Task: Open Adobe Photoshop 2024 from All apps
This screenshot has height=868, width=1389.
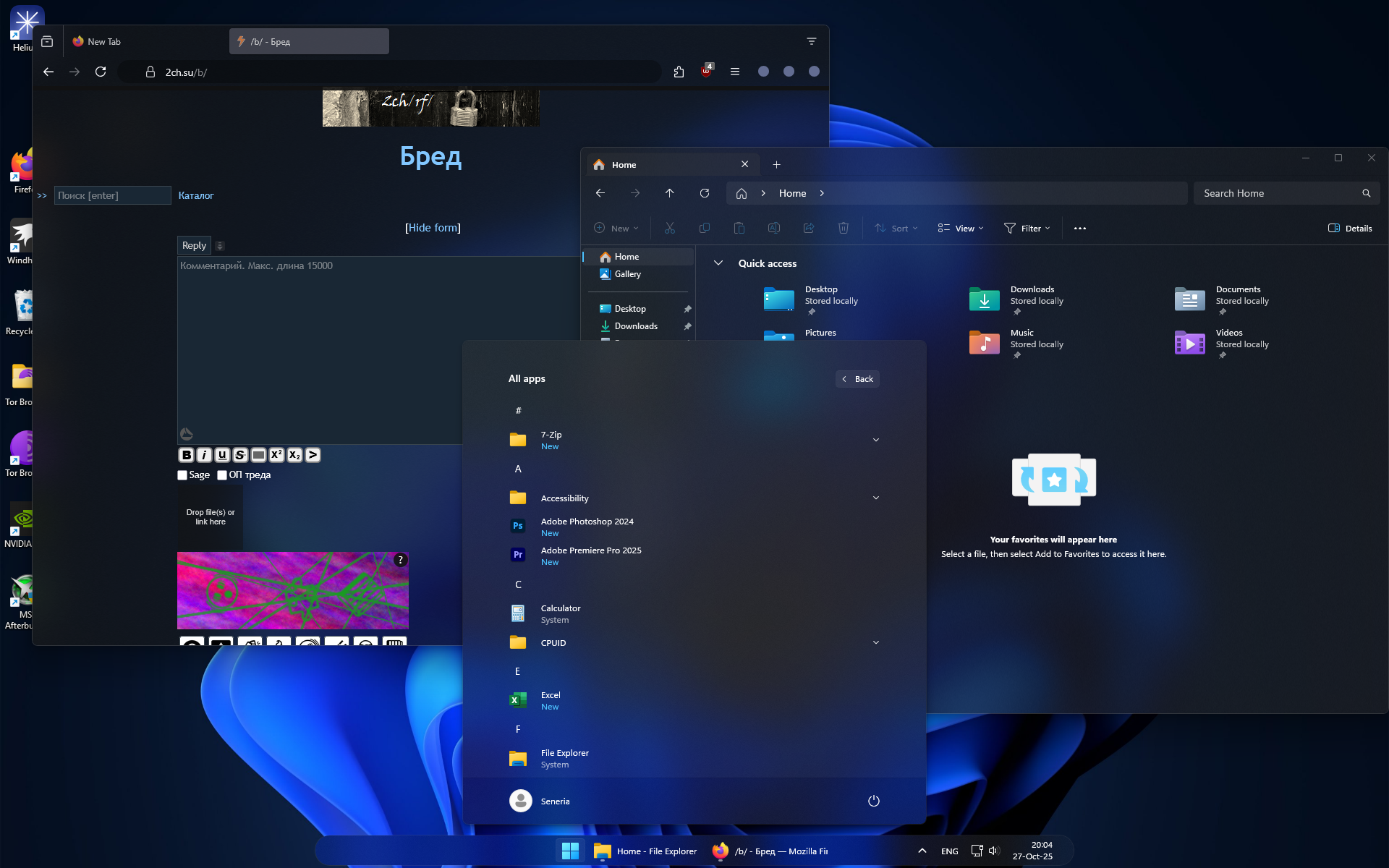Action: [x=587, y=527]
